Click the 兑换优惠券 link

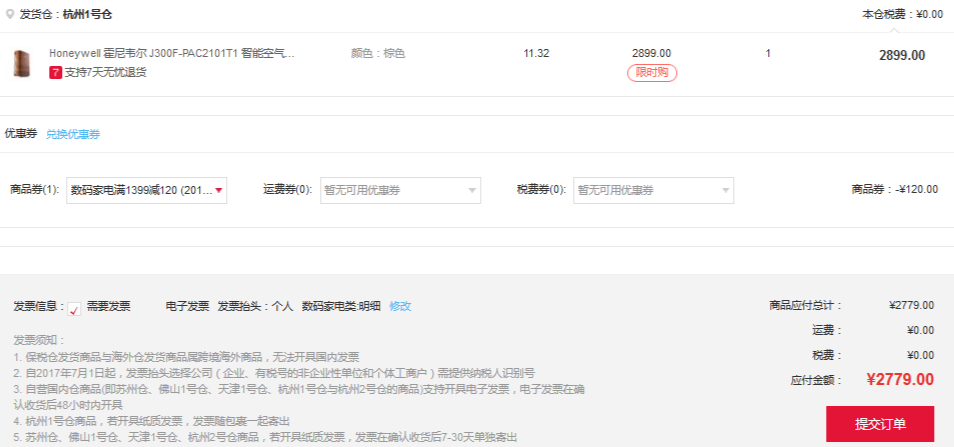click(x=73, y=134)
